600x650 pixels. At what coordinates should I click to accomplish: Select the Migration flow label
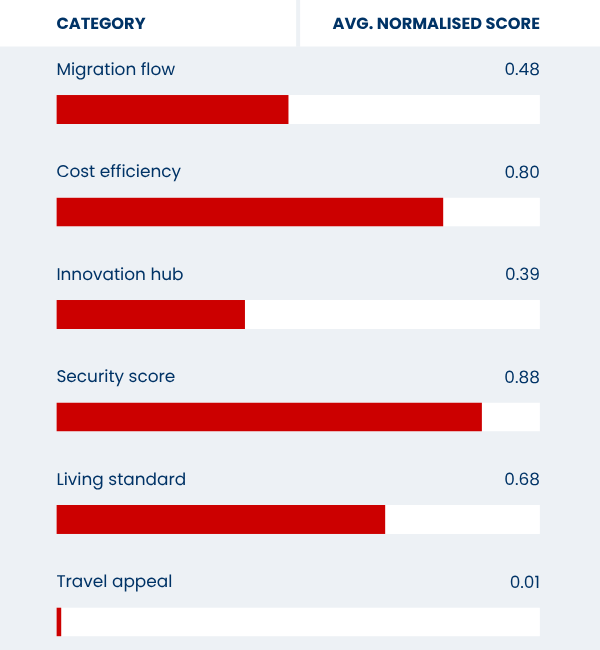tap(116, 69)
